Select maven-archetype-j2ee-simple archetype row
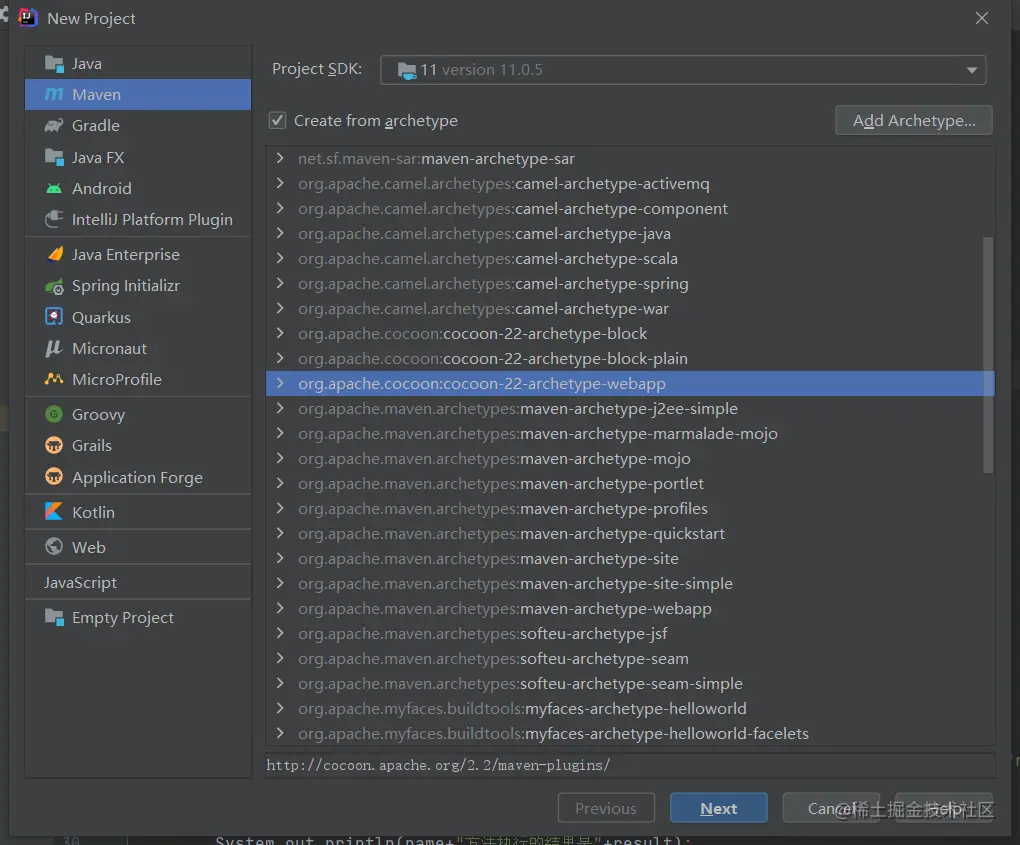This screenshot has width=1020, height=845. click(x=630, y=409)
